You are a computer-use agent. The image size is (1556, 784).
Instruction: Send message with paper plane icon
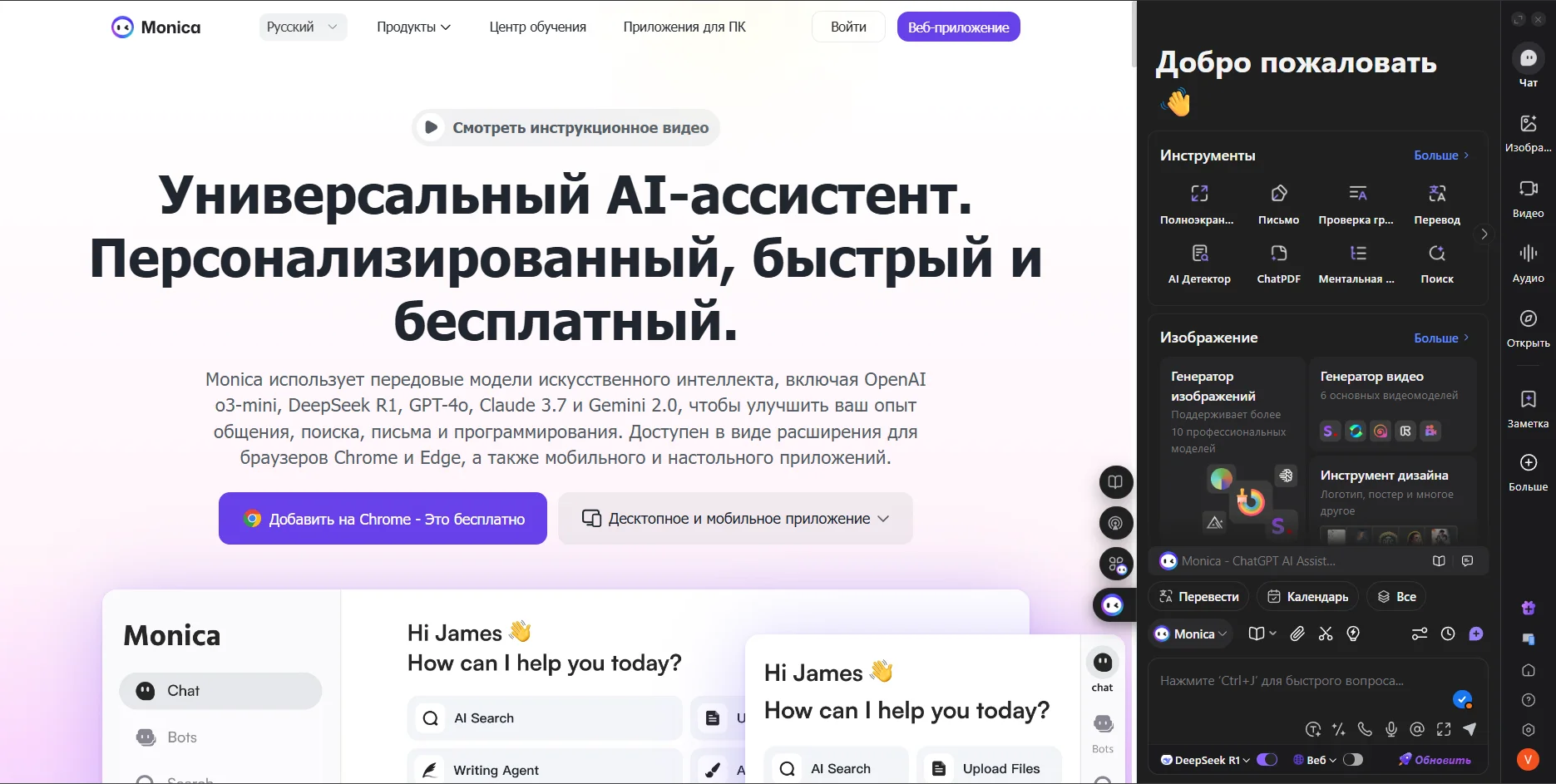coord(1470,729)
